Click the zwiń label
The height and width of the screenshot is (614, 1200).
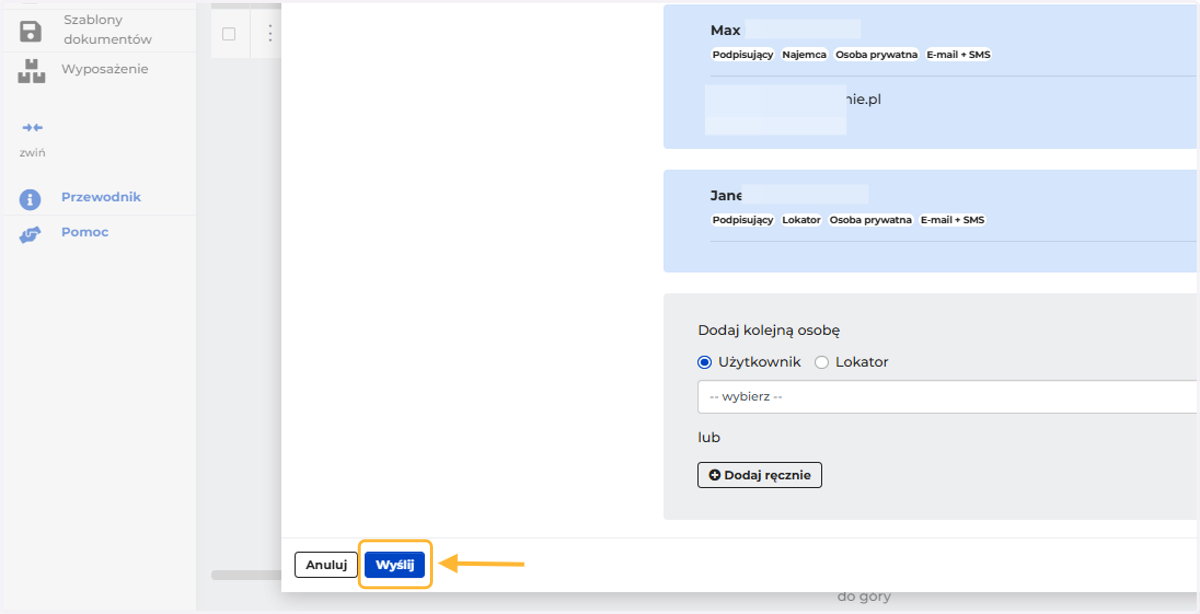pos(32,153)
